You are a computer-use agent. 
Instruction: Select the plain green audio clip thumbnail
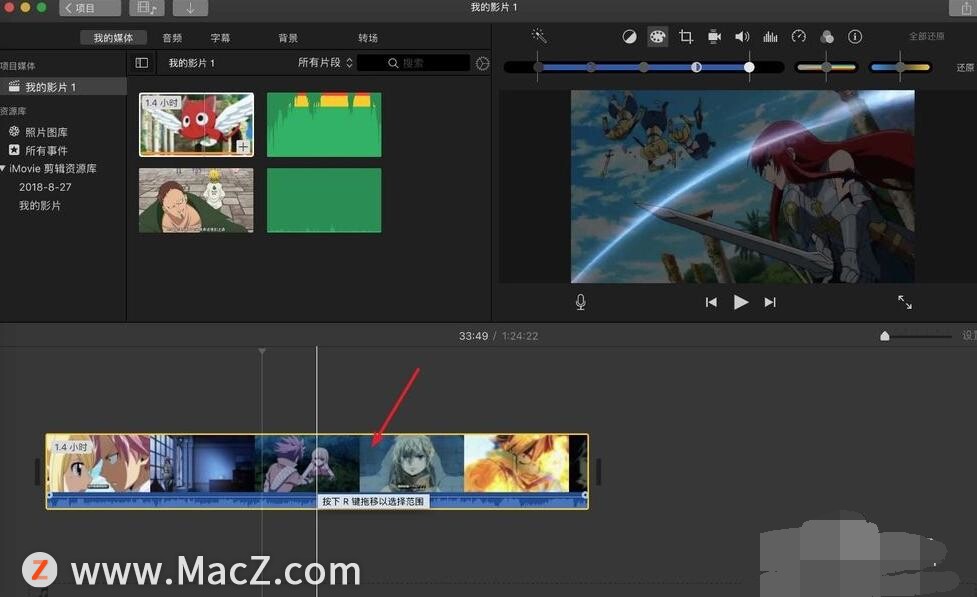(x=324, y=200)
